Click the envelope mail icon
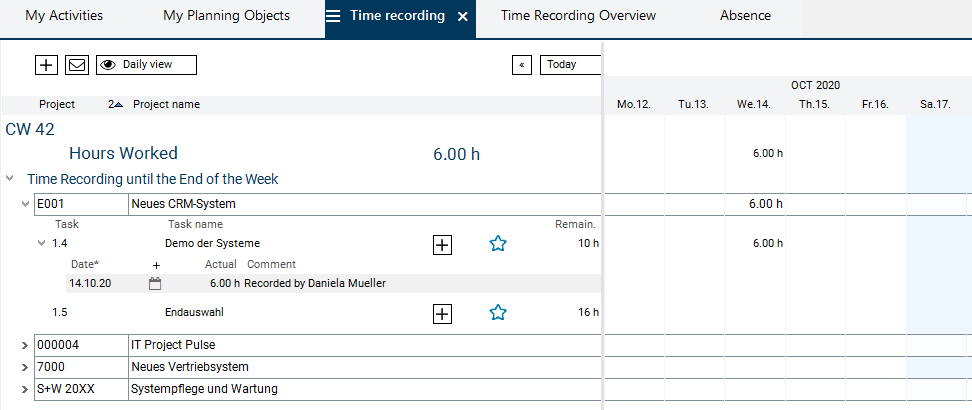 pyautogui.click(x=76, y=65)
